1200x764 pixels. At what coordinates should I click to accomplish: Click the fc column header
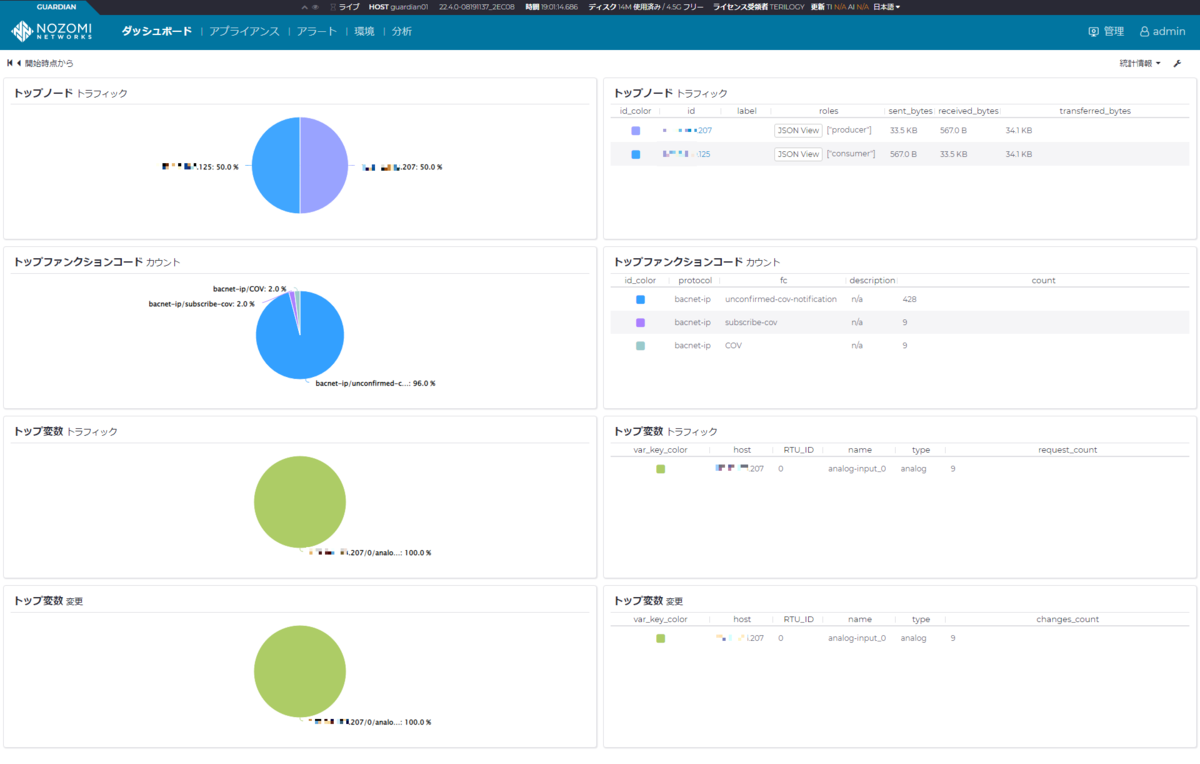784,280
